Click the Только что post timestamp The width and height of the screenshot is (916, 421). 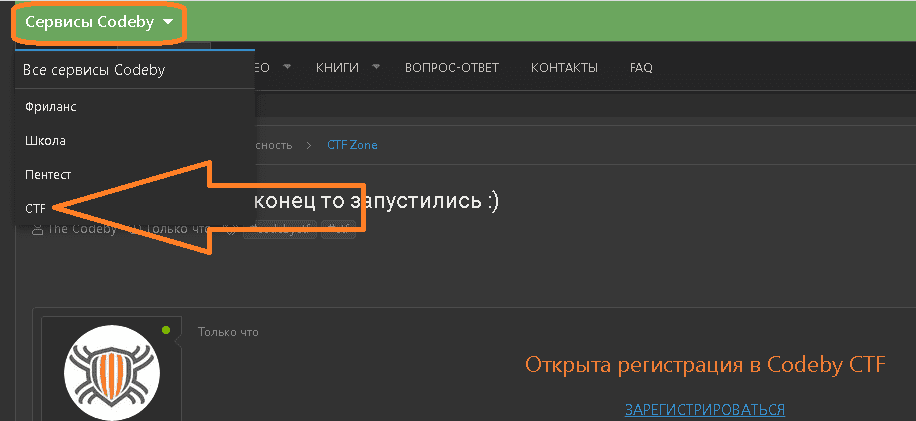click(228, 332)
